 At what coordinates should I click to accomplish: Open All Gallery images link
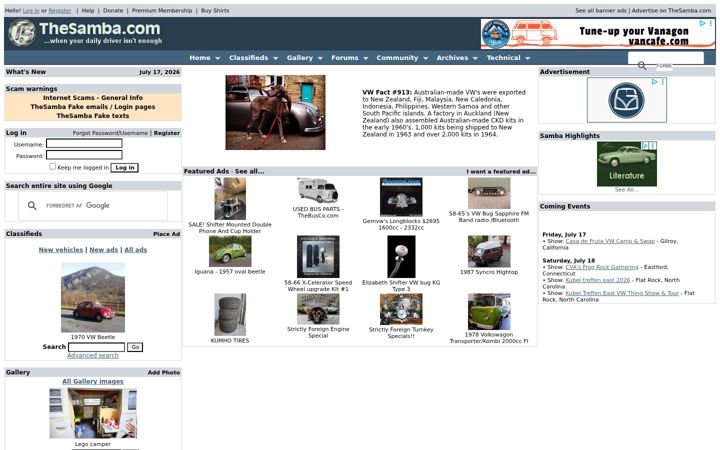93,382
